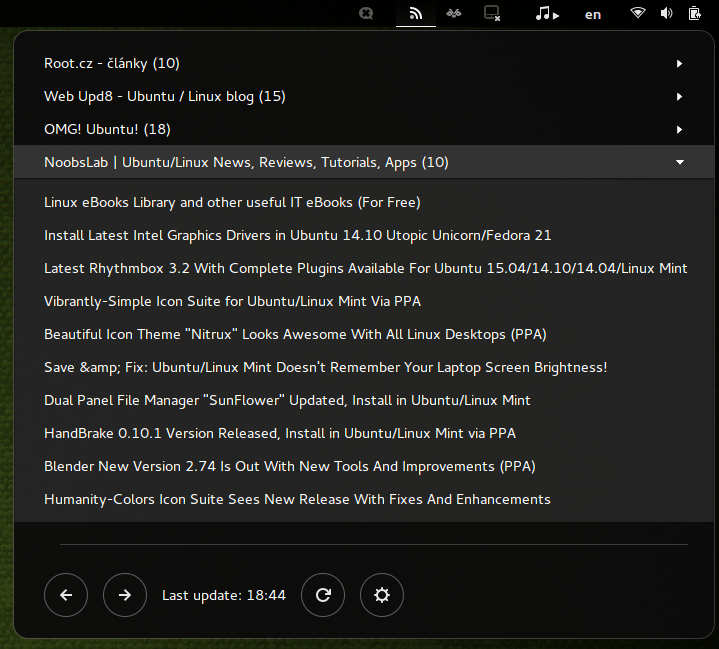
Task: Open 'Blender New Version 2.74' article
Action: 364,466
